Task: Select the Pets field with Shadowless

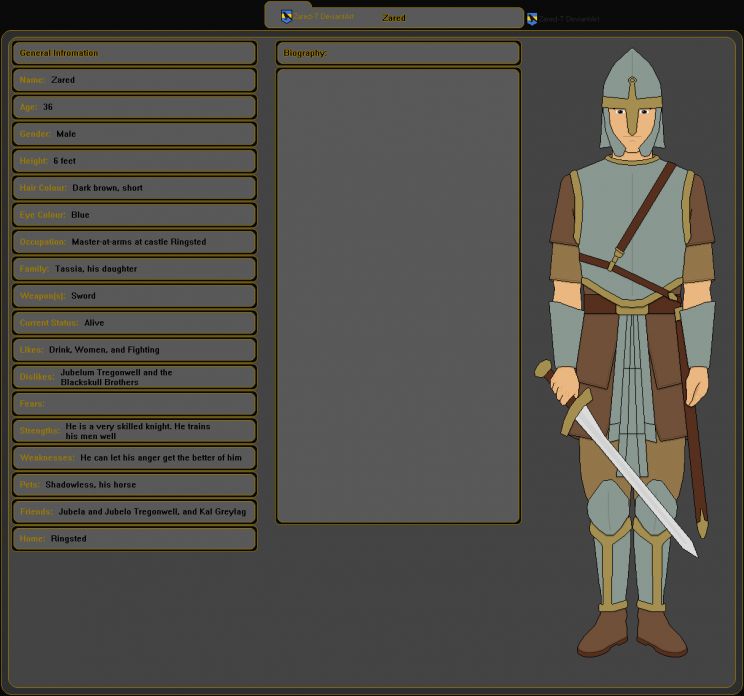Action: click(x=134, y=485)
